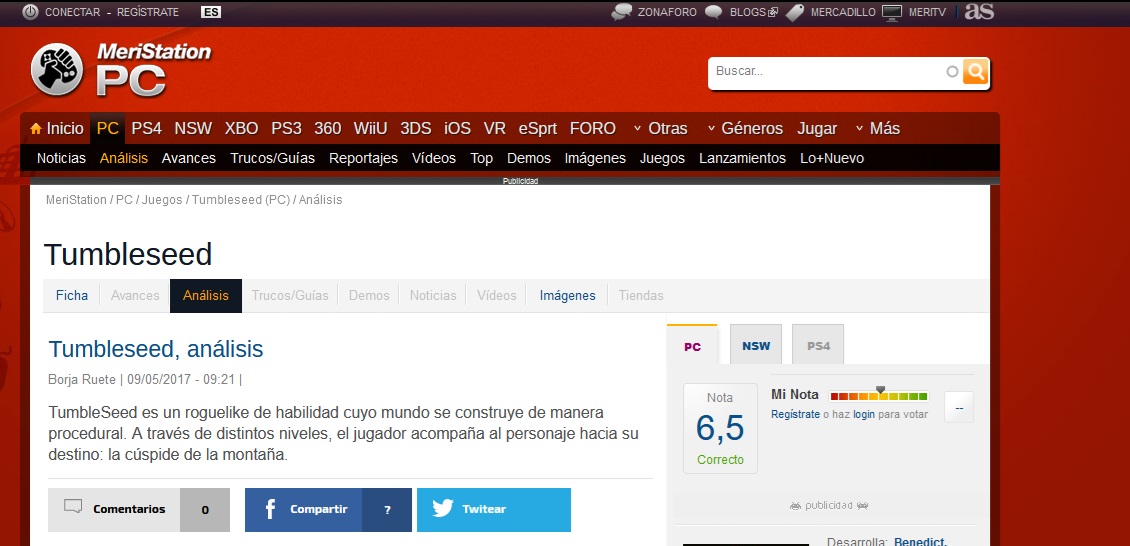The width and height of the screenshot is (1130, 546).
Task: Open the ES language selector
Action: [210, 12]
